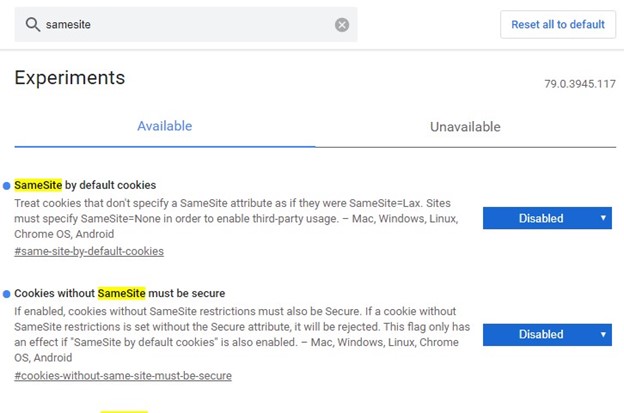The image size is (624, 413).
Task: Click the arrow on Cookies without SameSite dropdown
Action: [603, 335]
